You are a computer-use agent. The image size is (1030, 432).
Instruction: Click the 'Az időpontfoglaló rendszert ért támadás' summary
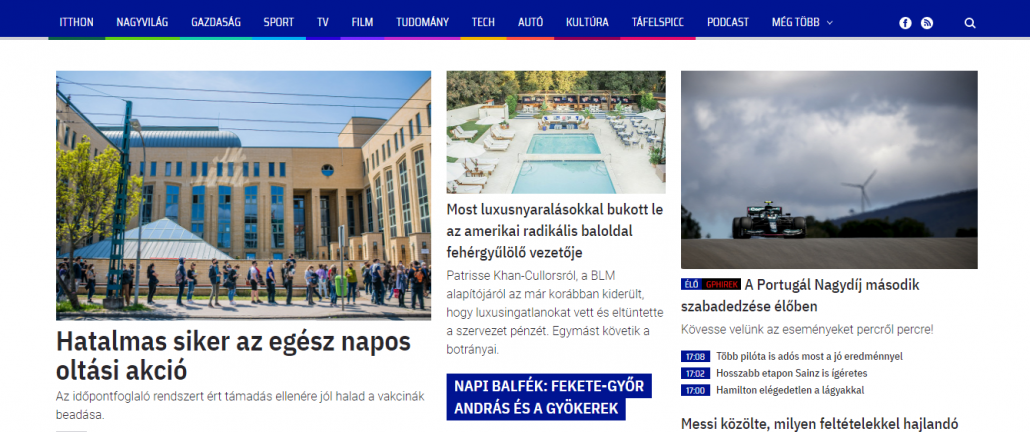pyautogui.click(x=240, y=406)
